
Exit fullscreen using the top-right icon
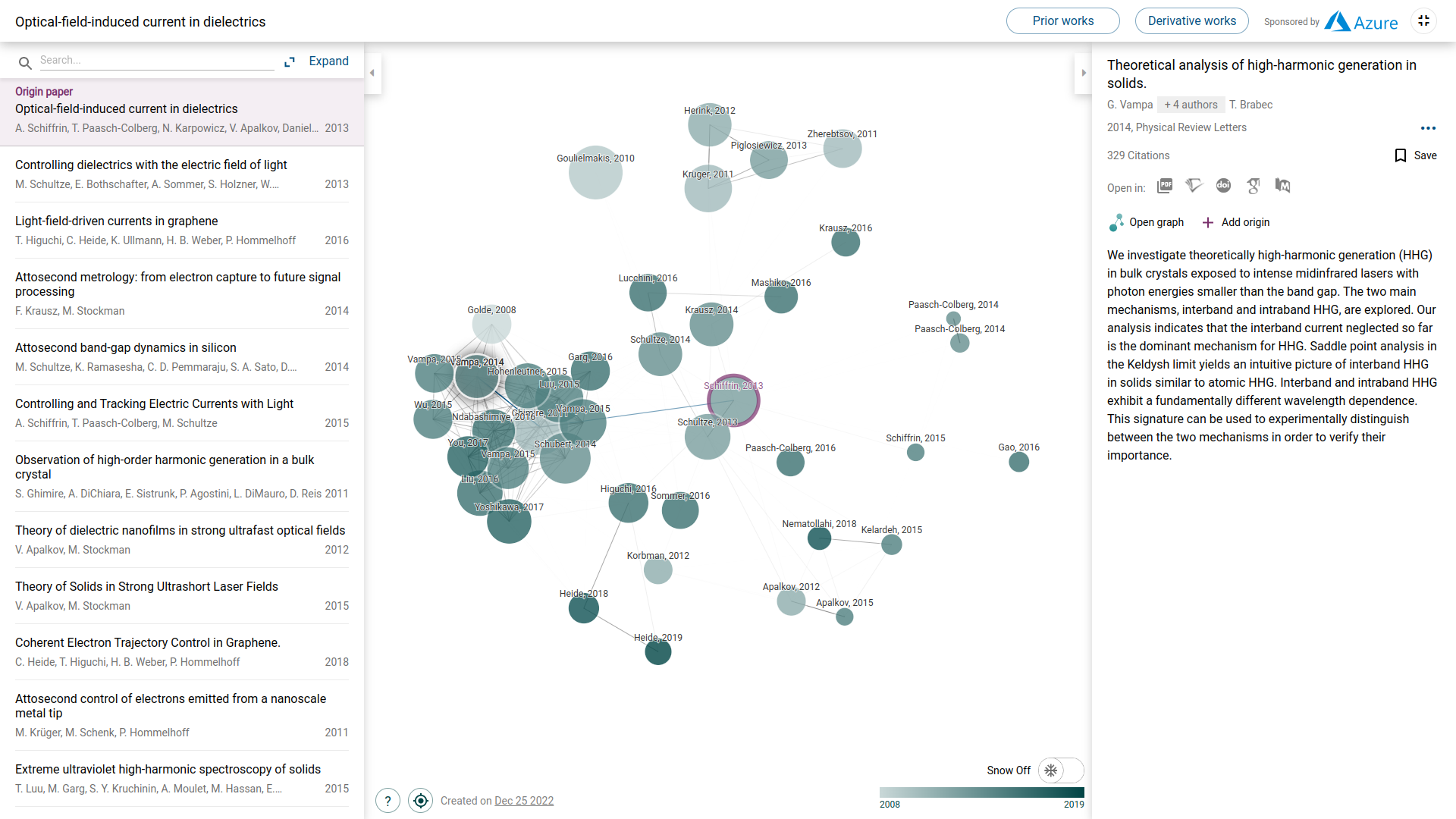[x=1423, y=21]
